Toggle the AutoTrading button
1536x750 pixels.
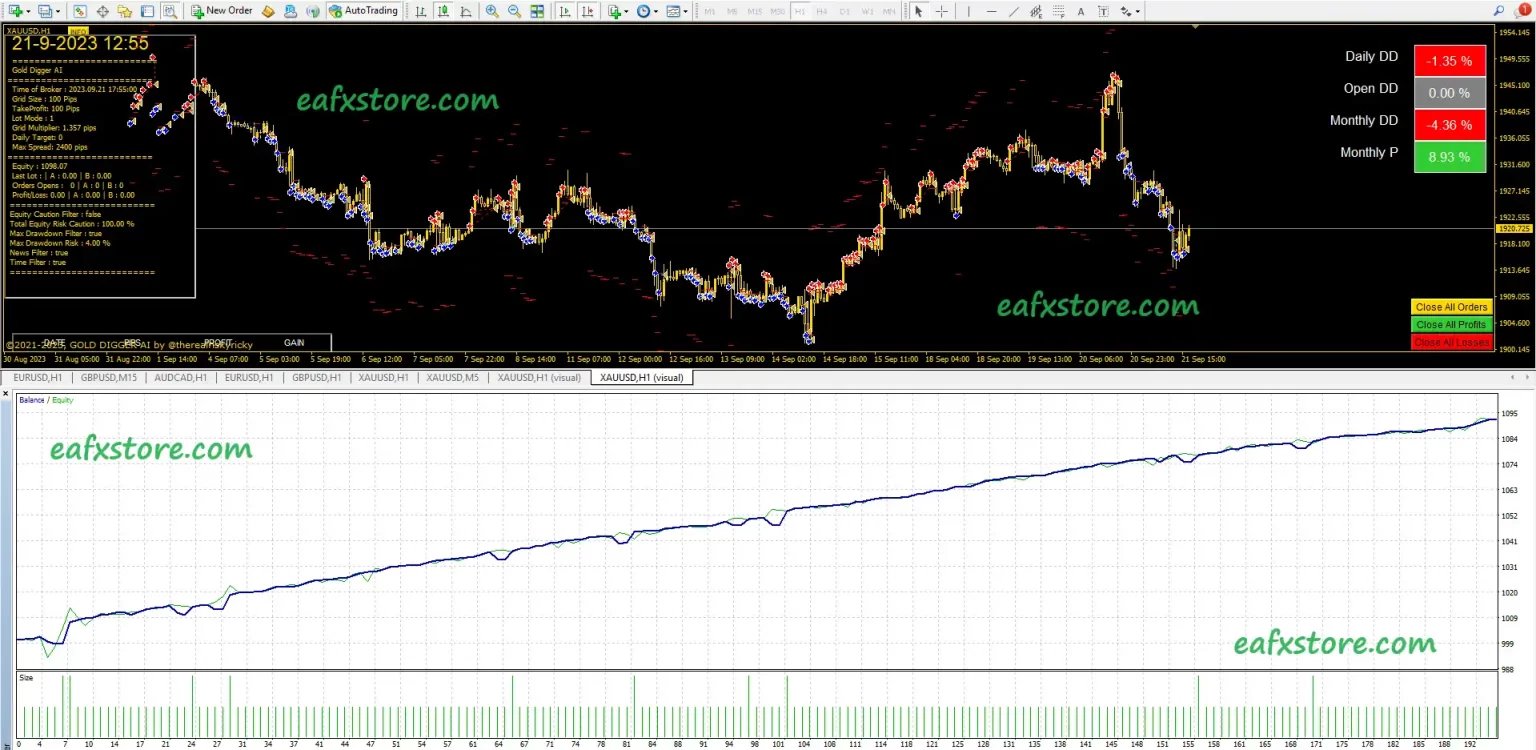coord(364,11)
